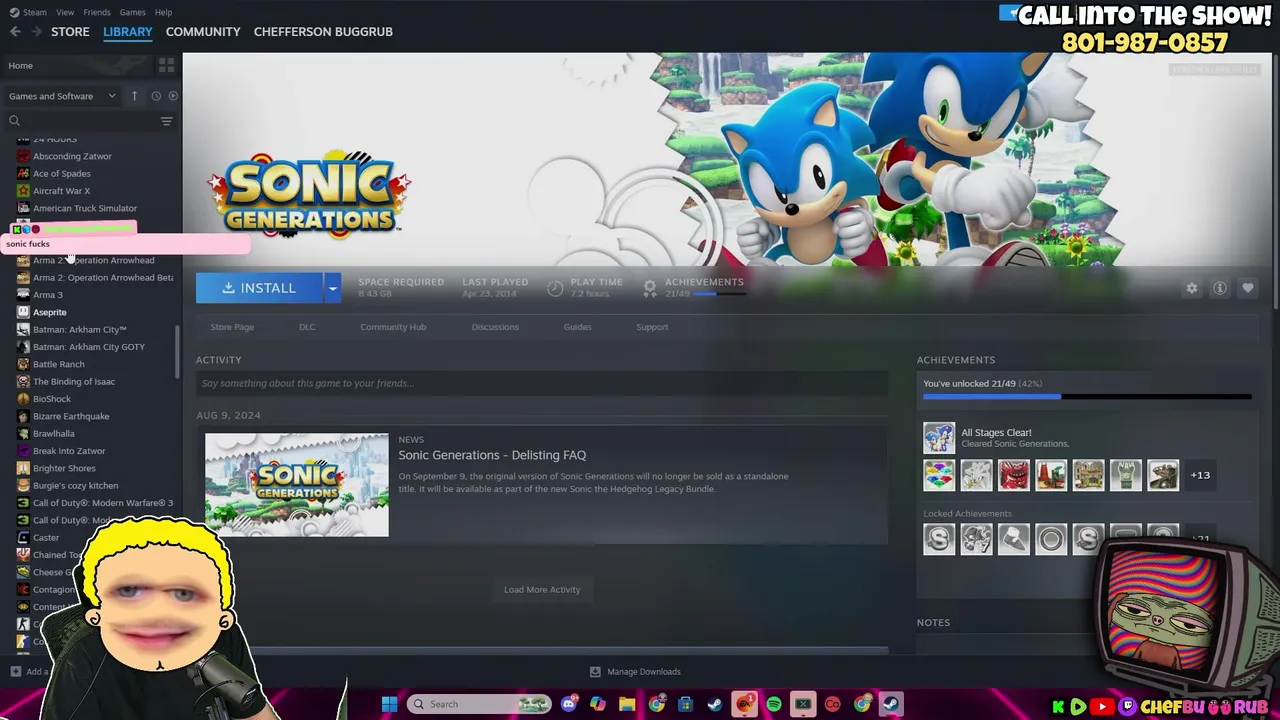This screenshot has width=1280, height=720.
Task: Select Arma 3 in library list
Action: (x=47, y=295)
